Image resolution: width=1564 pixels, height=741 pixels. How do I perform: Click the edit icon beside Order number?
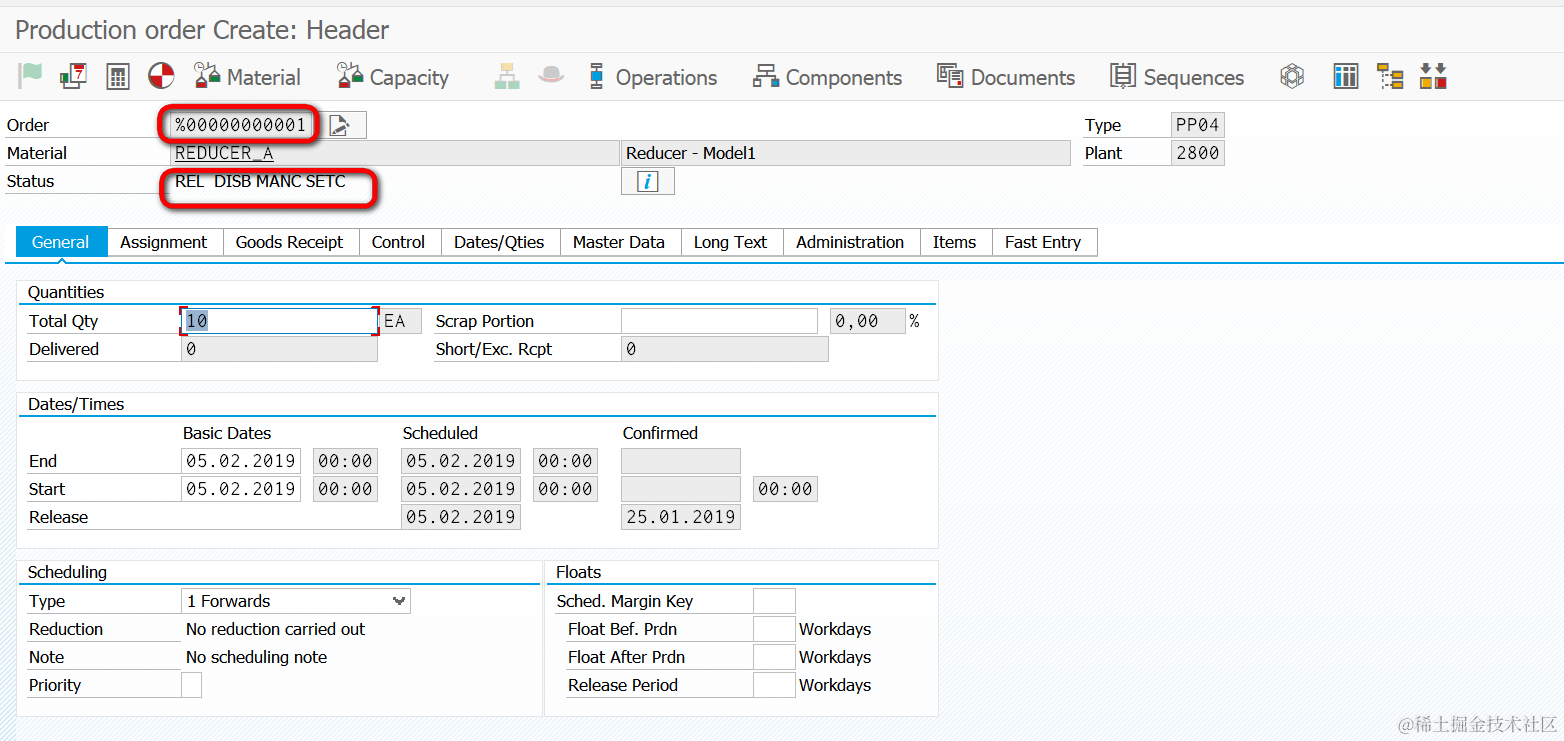pyautogui.click(x=340, y=125)
